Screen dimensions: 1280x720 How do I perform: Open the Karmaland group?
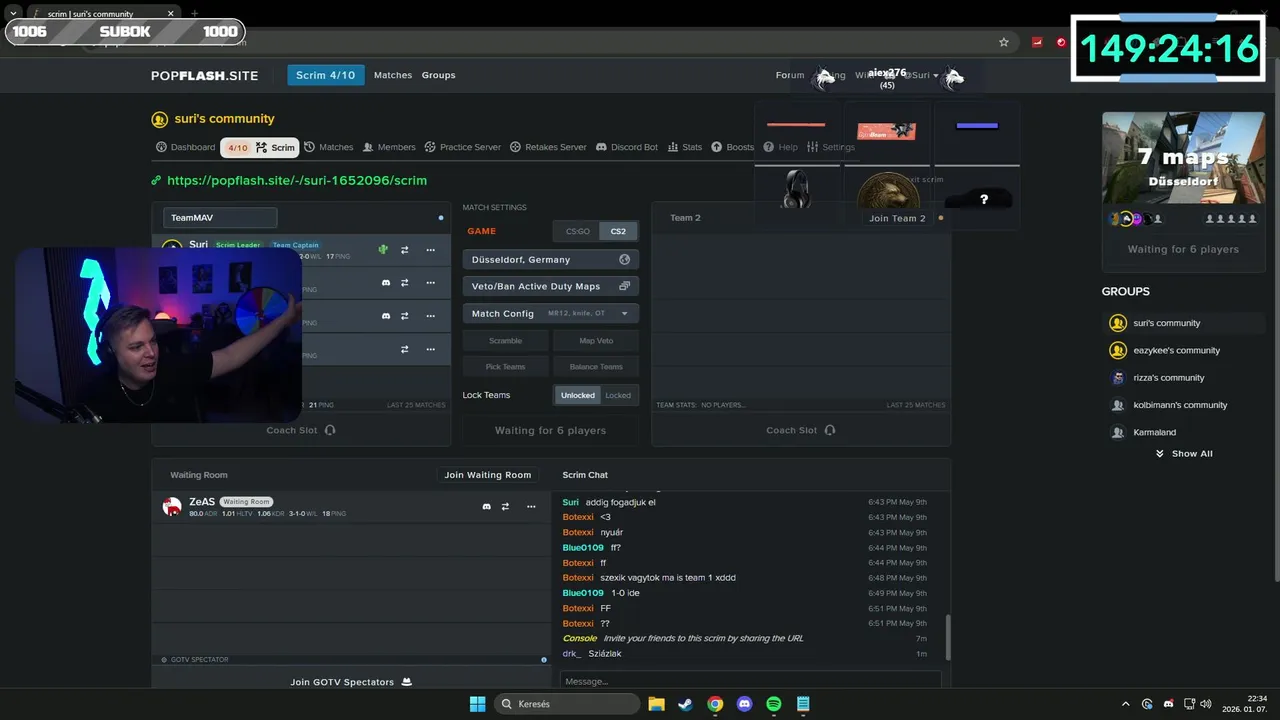click(x=1154, y=432)
